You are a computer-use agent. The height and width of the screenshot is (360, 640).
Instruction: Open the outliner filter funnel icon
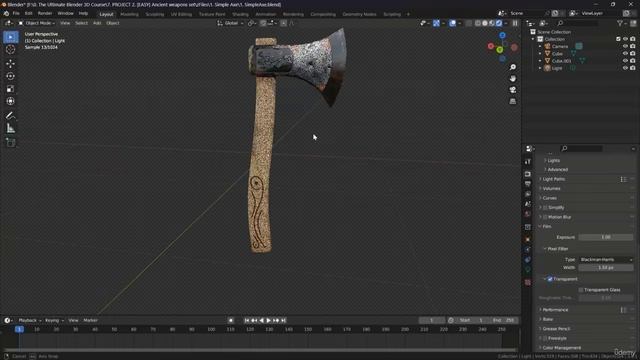(x=620, y=23)
